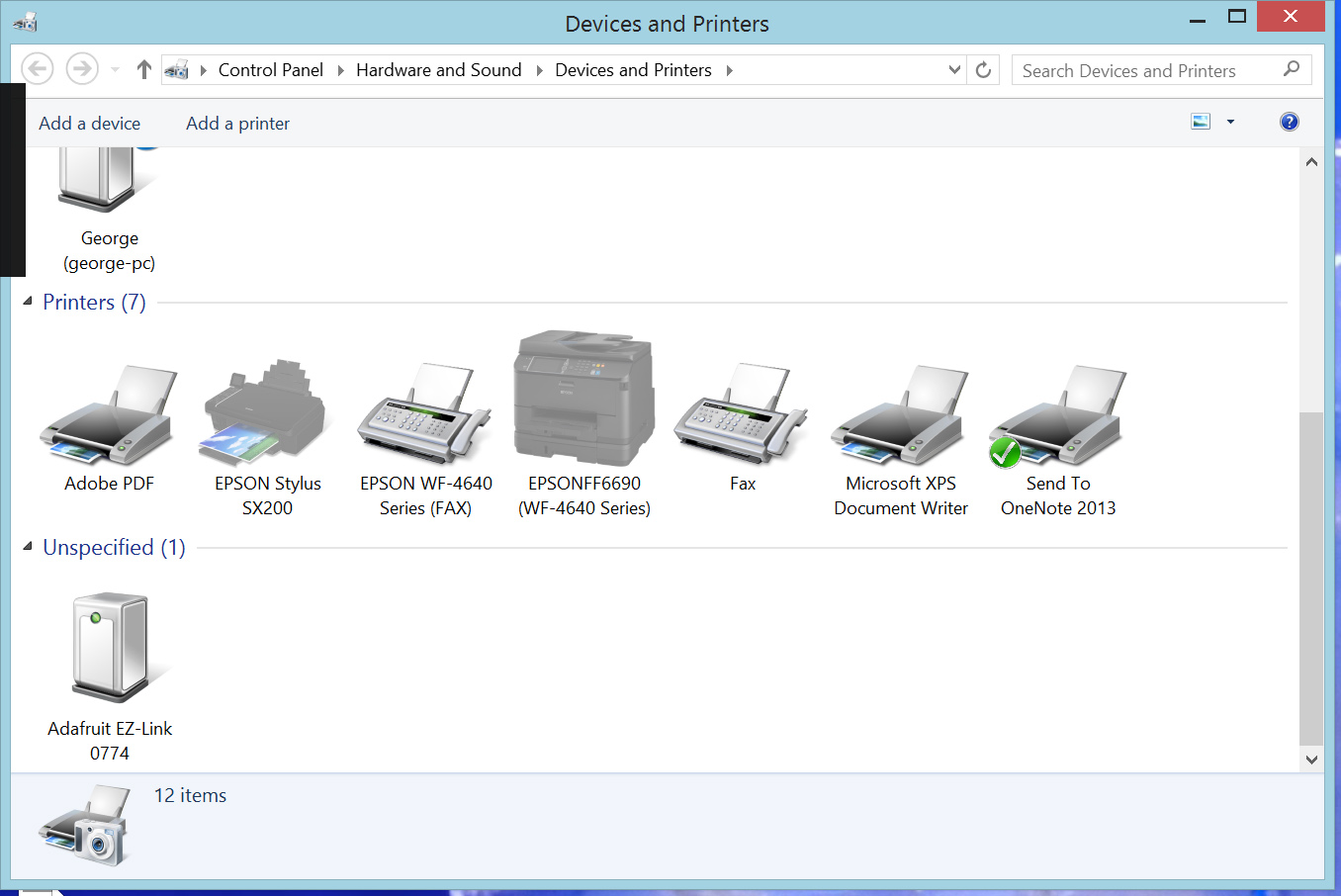Click Add a device
Image resolution: width=1341 pixels, height=896 pixels.
pyautogui.click(x=90, y=124)
